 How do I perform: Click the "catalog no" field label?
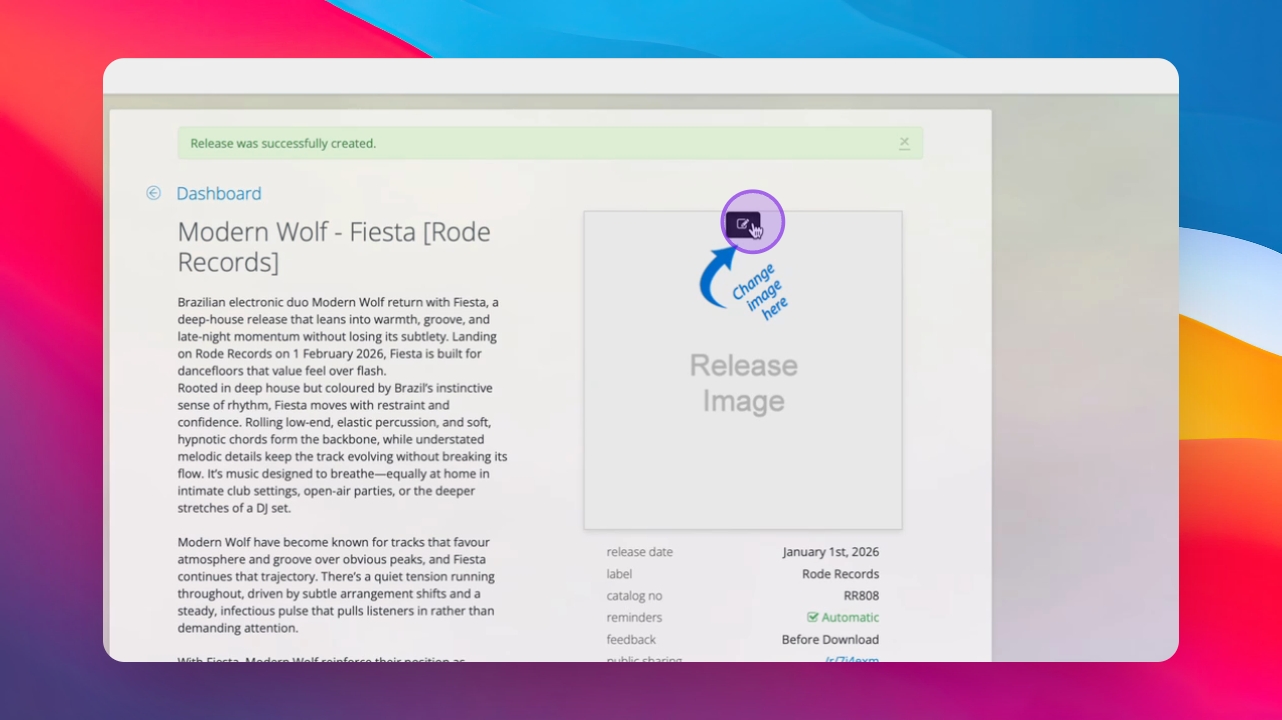634,596
